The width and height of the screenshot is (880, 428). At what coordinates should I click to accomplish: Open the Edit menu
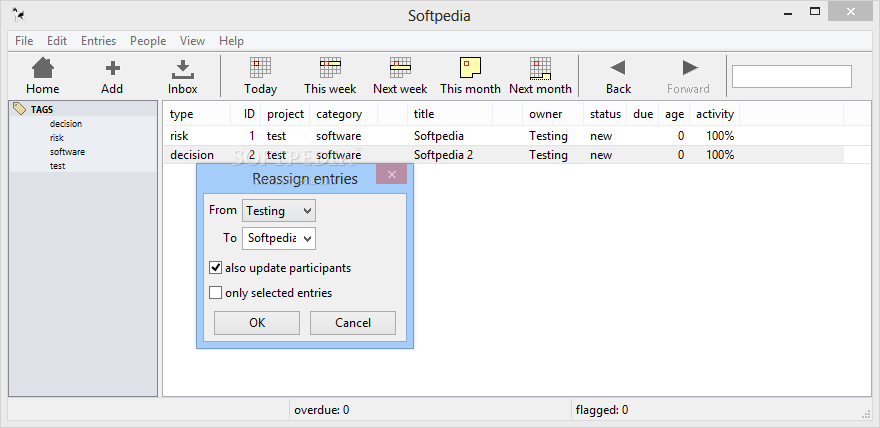pyautogui.click(x=57, y=41)
